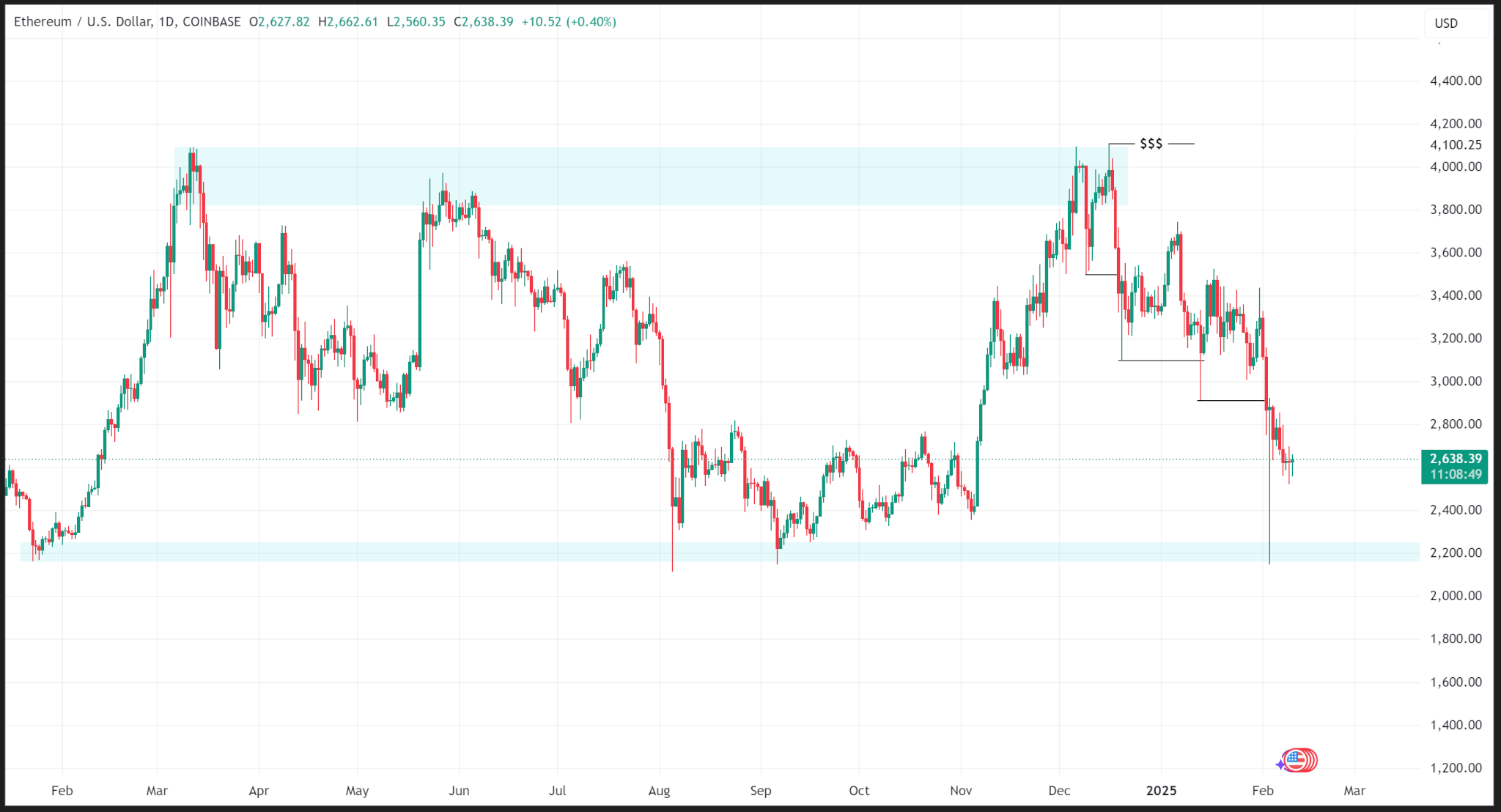This screenshot has width=1501, height=812.
Task: Click the May label on time axis
Action: [x=357, y=791]
